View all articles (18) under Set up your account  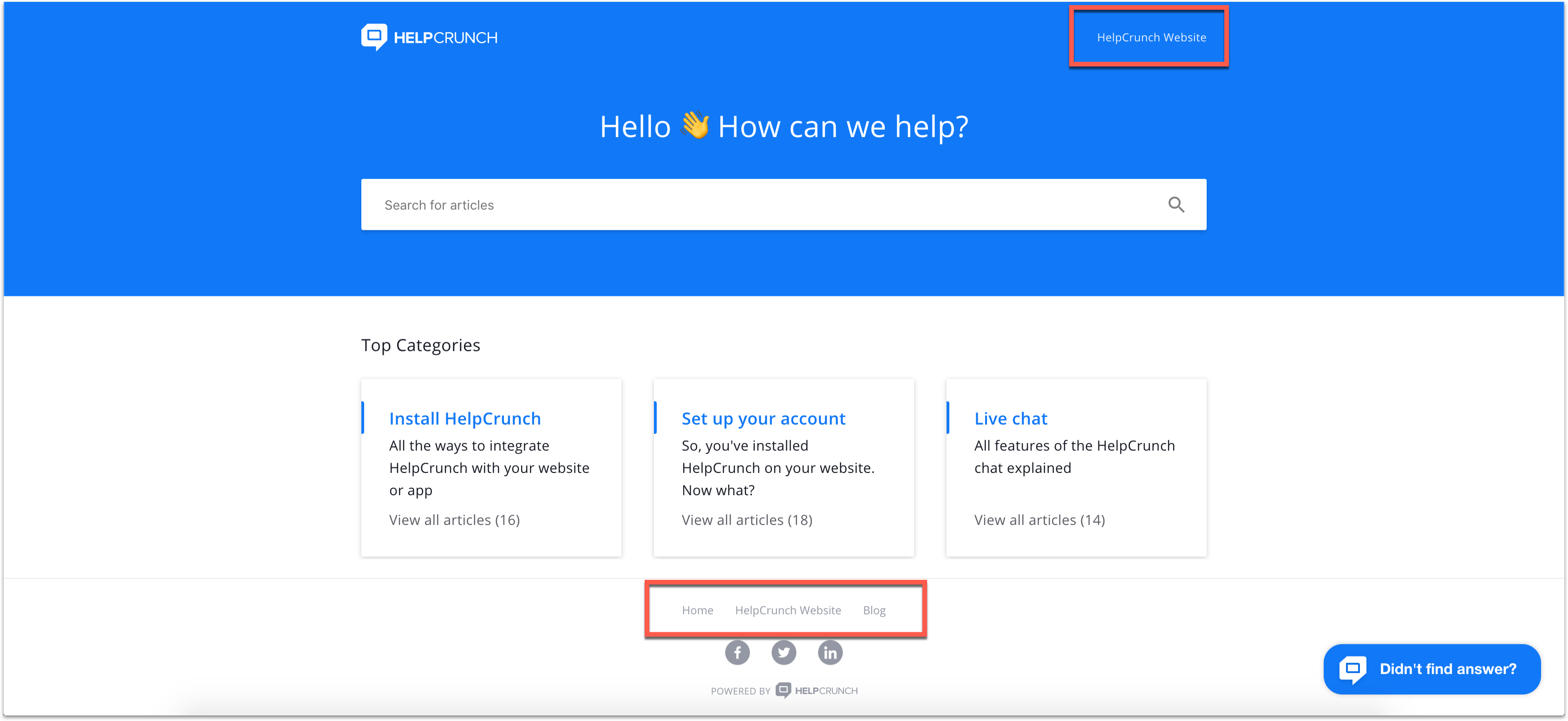pyautogui.click(x=747, y=519)
